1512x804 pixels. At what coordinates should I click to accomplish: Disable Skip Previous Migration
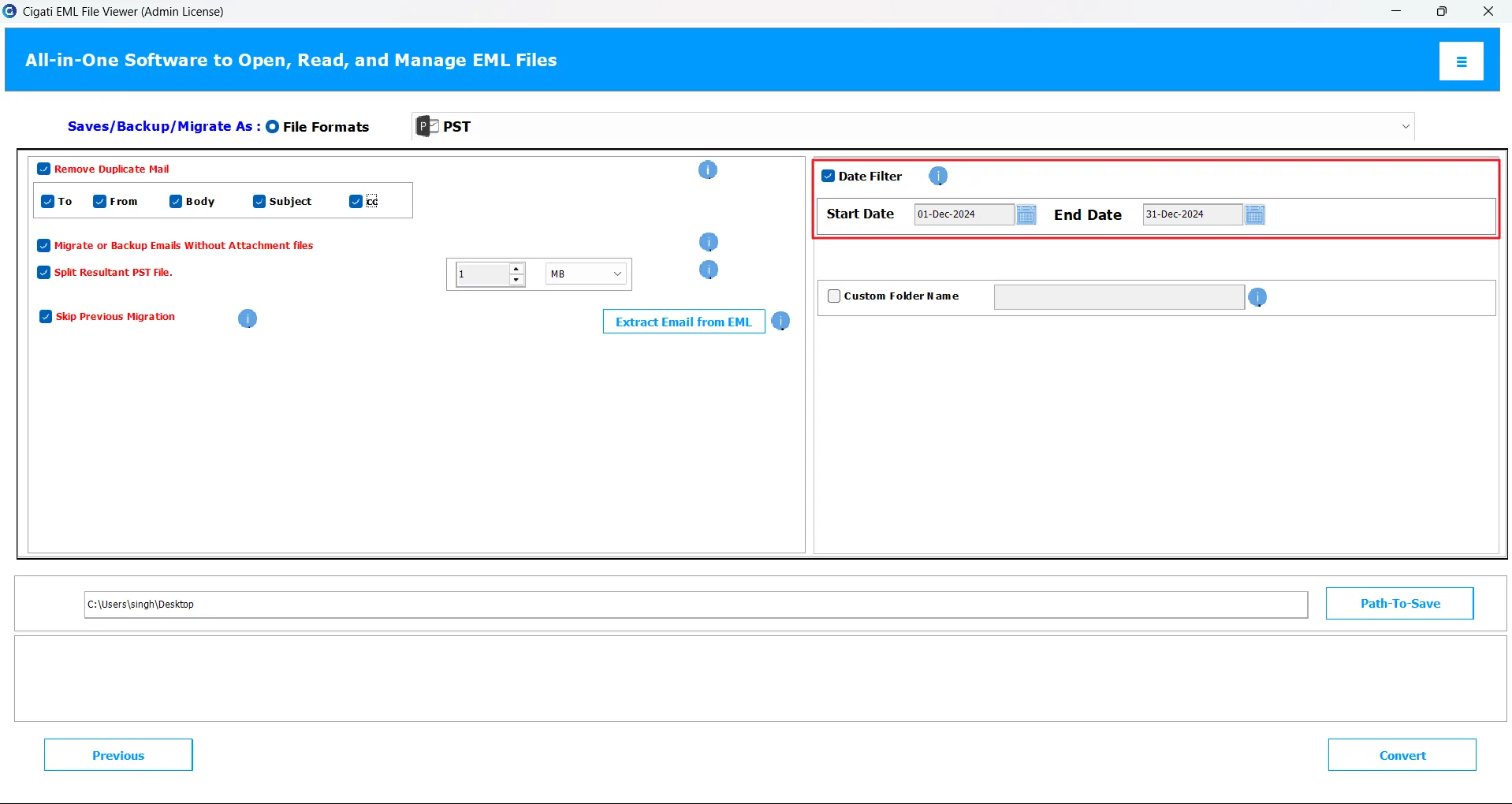pos(46,317)
